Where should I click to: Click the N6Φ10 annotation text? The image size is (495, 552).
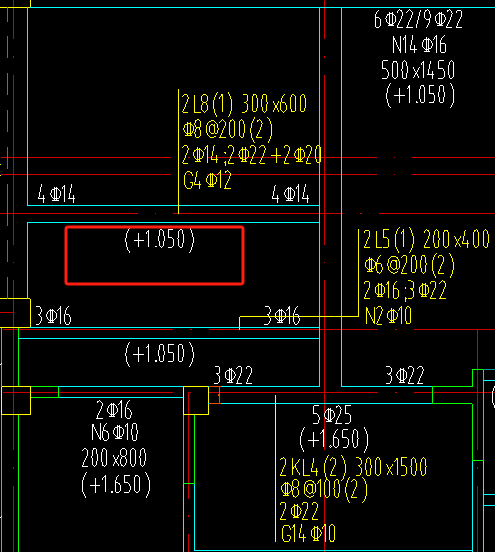point(114,432)
